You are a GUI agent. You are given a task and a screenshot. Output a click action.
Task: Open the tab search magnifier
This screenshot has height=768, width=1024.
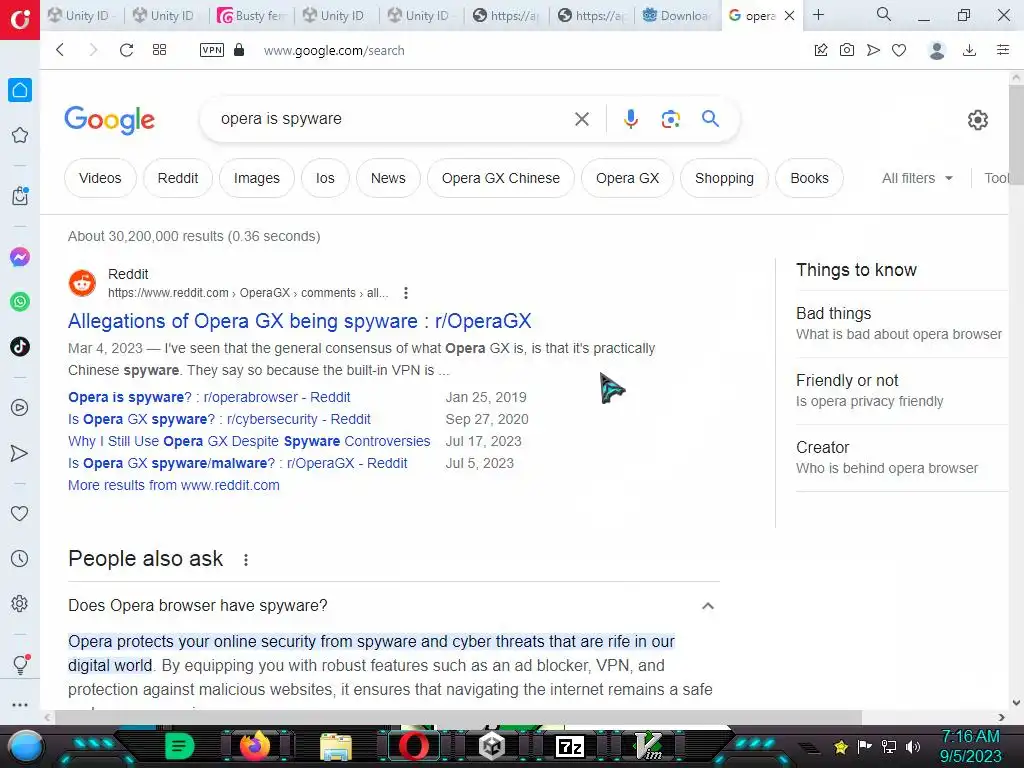(884, 14)
